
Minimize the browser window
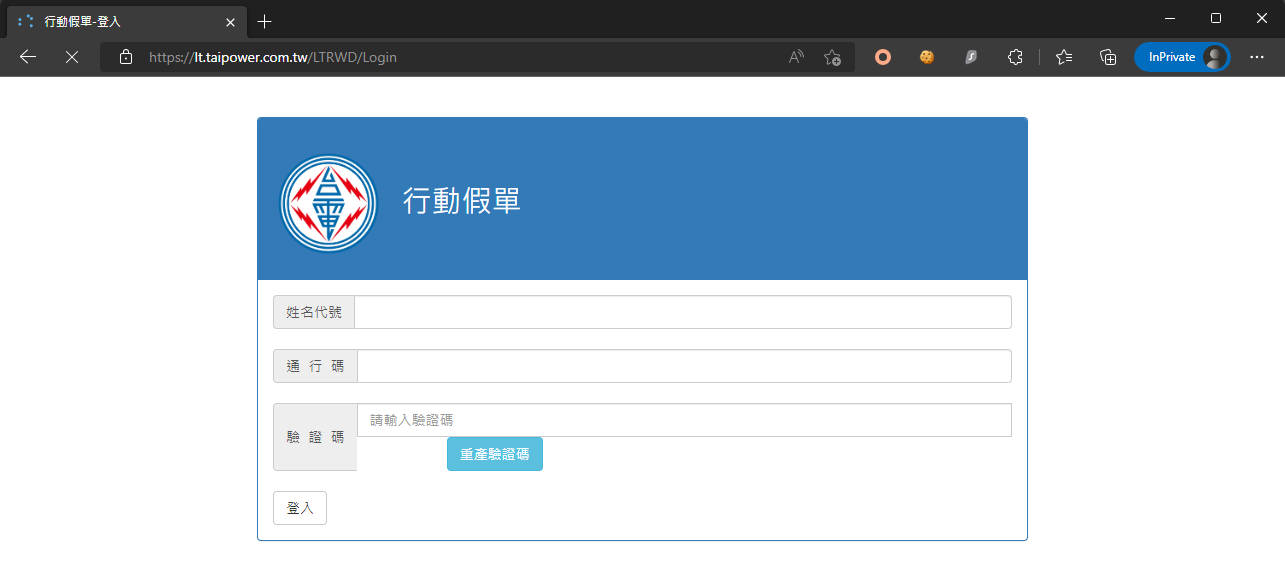[1169, 18]
